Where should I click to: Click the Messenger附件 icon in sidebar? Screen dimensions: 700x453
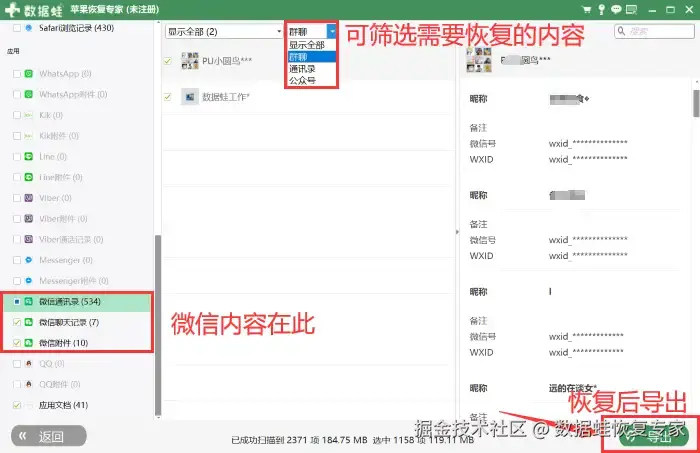coord(29,281)
